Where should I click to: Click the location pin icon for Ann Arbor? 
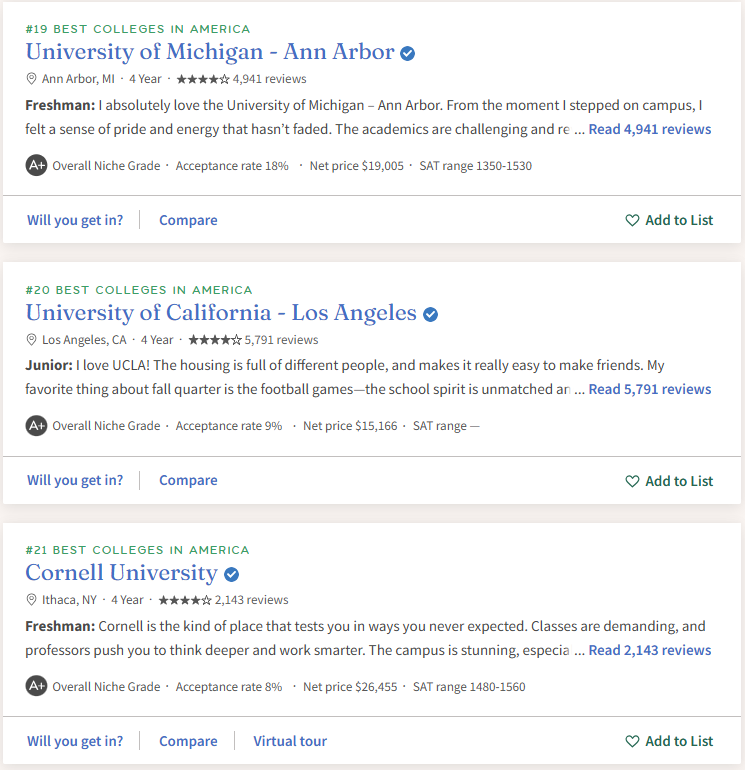click(x=31, y=79)
